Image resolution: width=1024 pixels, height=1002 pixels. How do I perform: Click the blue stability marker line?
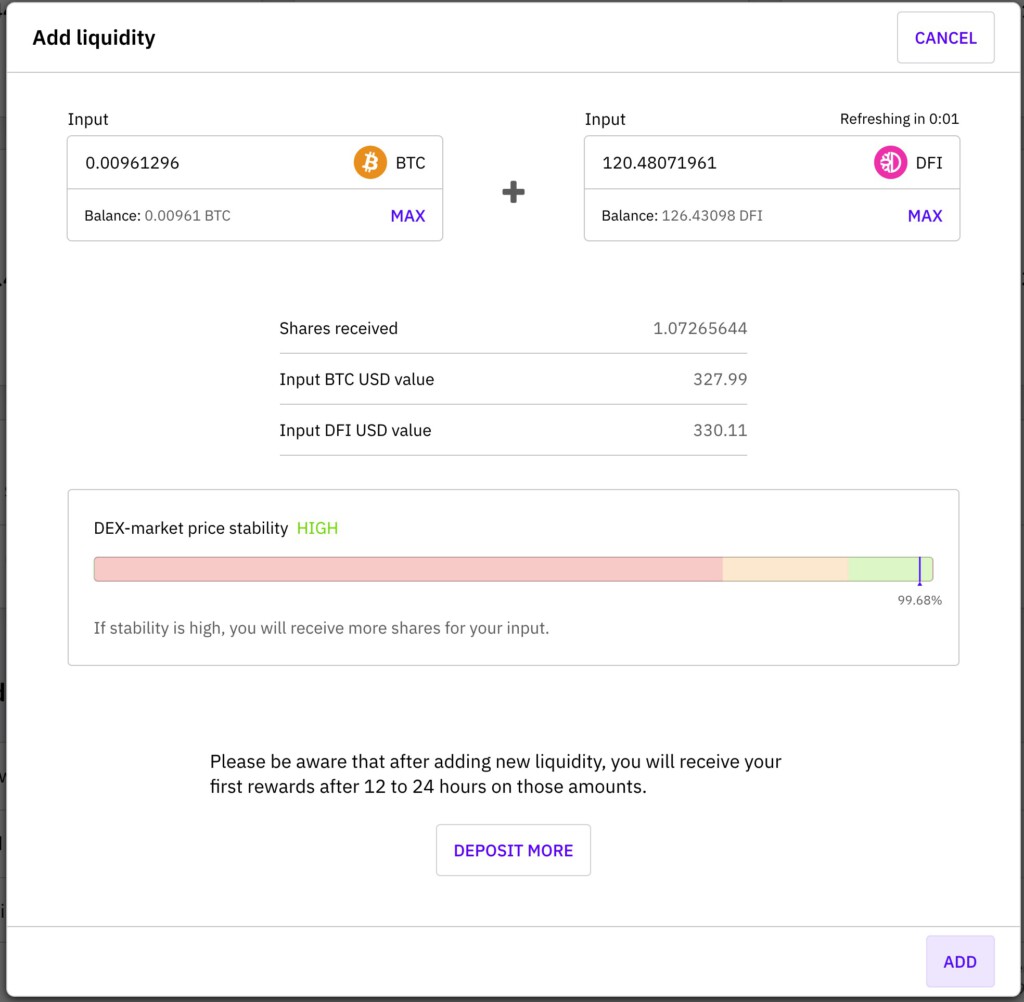(919, 570)
